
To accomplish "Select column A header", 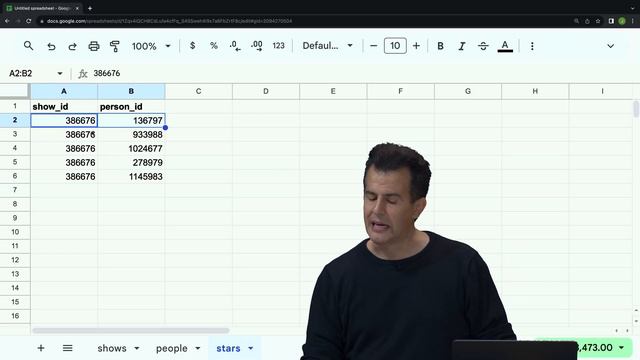I will (x=64, y=91).
